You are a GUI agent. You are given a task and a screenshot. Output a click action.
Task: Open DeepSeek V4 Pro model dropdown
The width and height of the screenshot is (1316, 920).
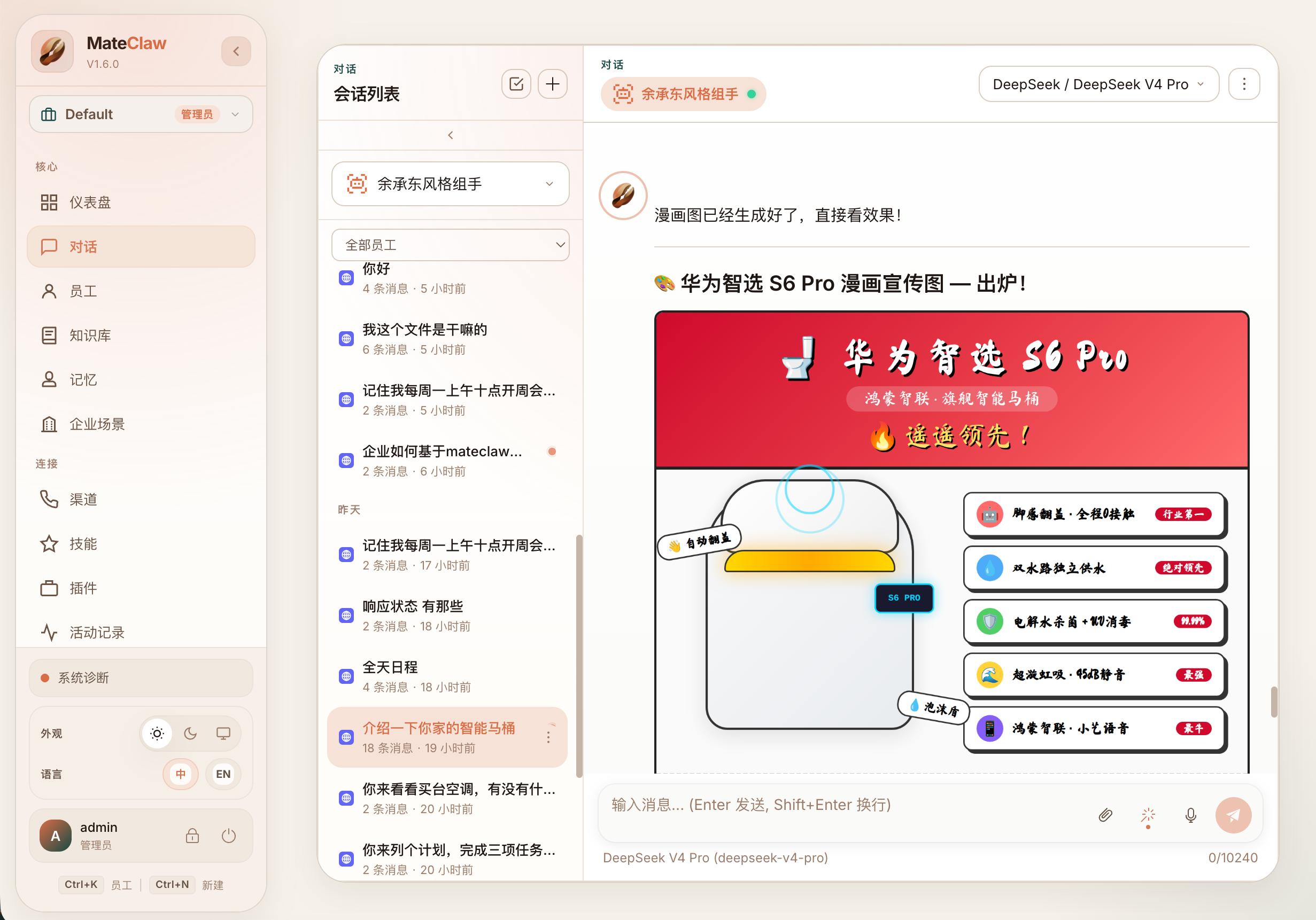pos(1098,84)
